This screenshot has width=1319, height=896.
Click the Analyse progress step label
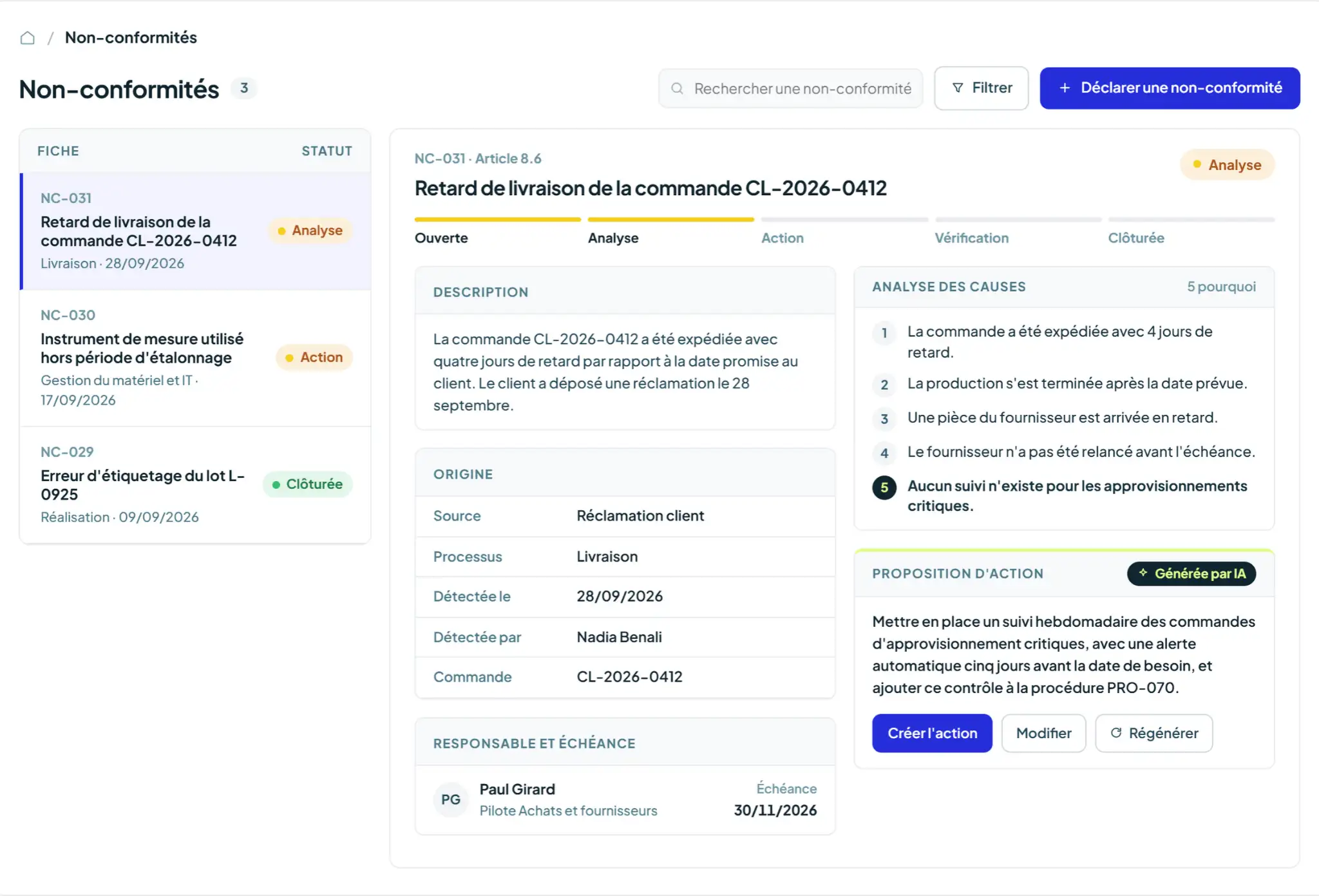(x=613, y=238)
